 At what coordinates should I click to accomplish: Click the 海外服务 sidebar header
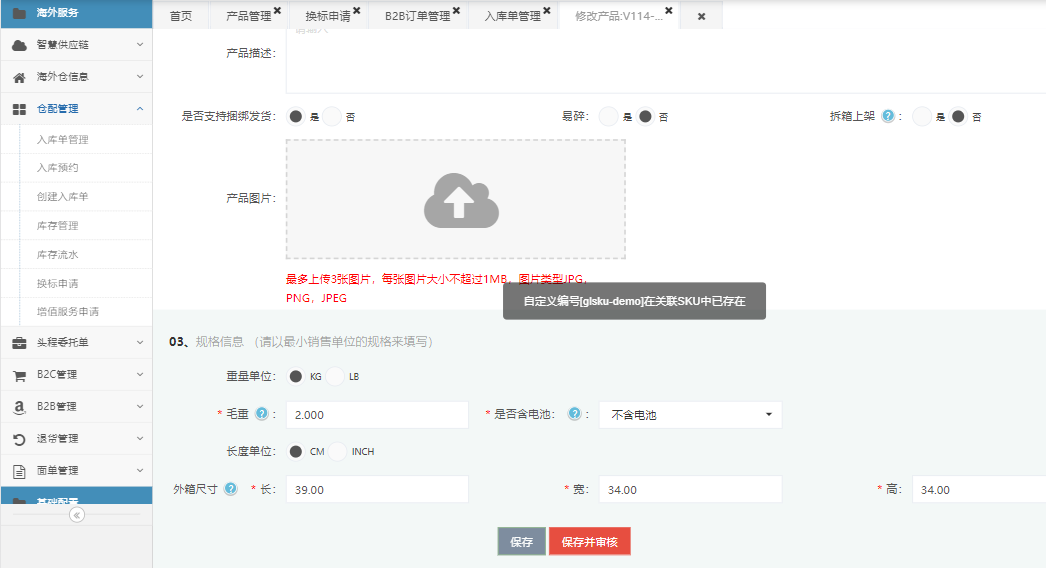pos(77,13)
